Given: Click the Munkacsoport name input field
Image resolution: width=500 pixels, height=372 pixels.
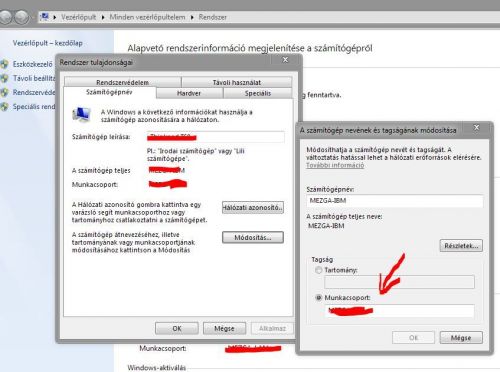Looking at the screenshot, I should point(399,311).
